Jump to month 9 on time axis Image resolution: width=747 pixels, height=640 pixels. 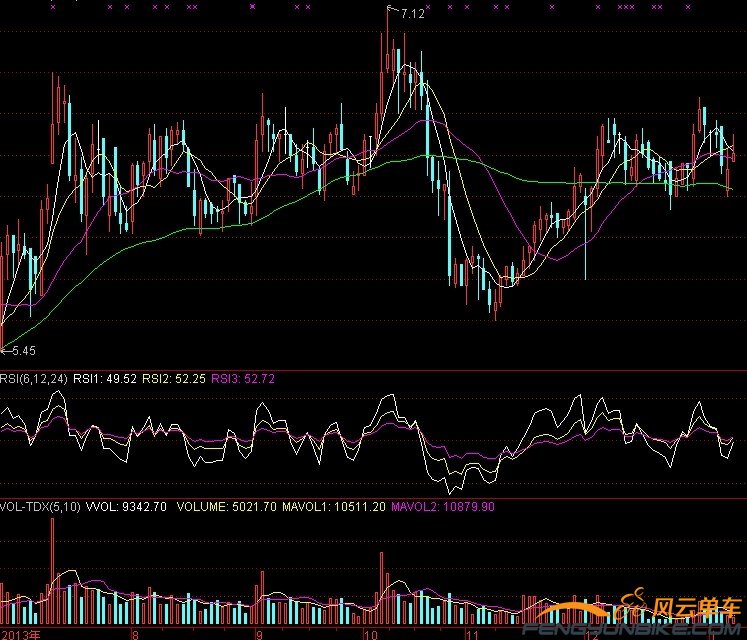click(259, 634)
